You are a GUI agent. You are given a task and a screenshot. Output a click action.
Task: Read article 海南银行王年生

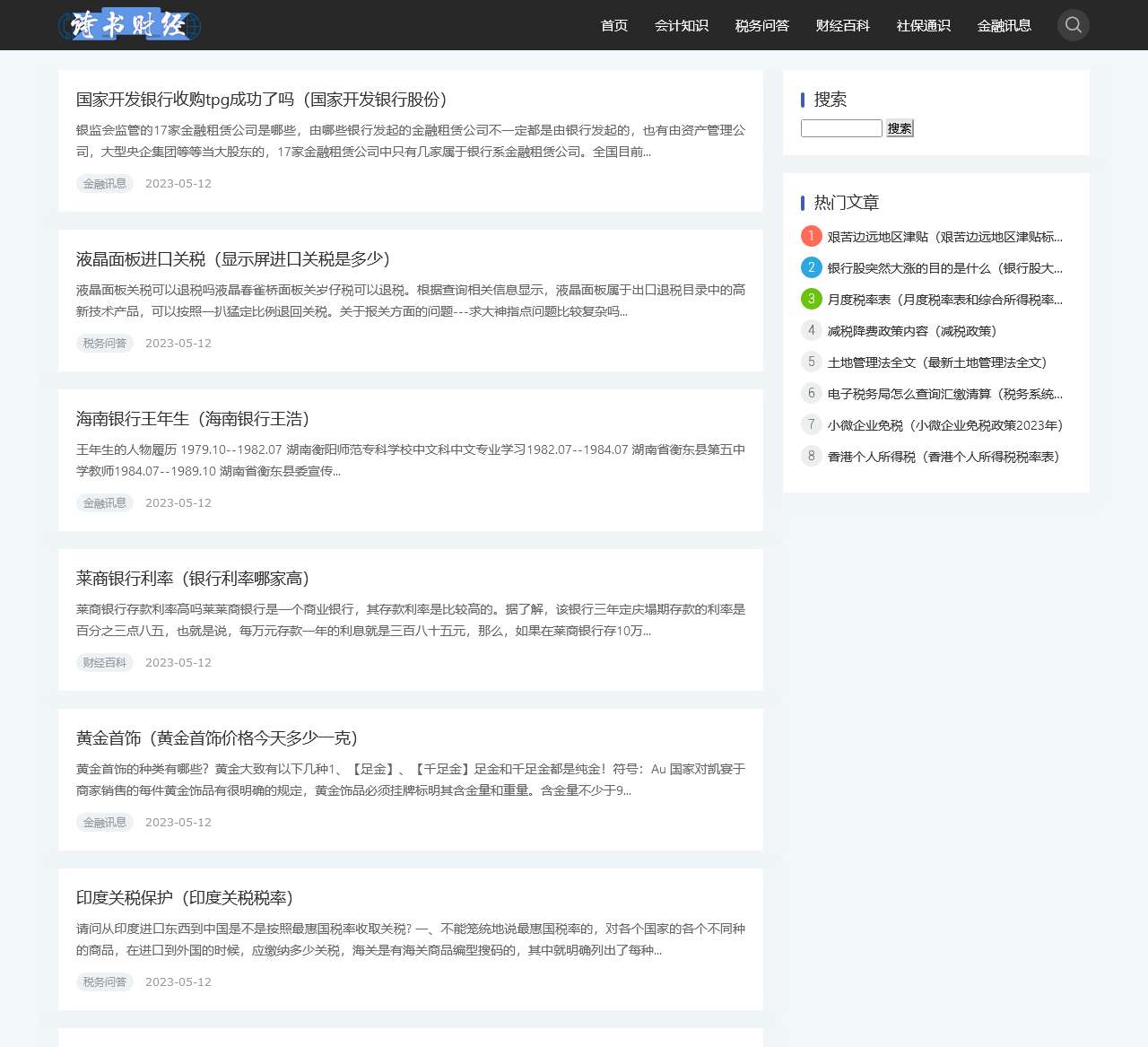193,419
